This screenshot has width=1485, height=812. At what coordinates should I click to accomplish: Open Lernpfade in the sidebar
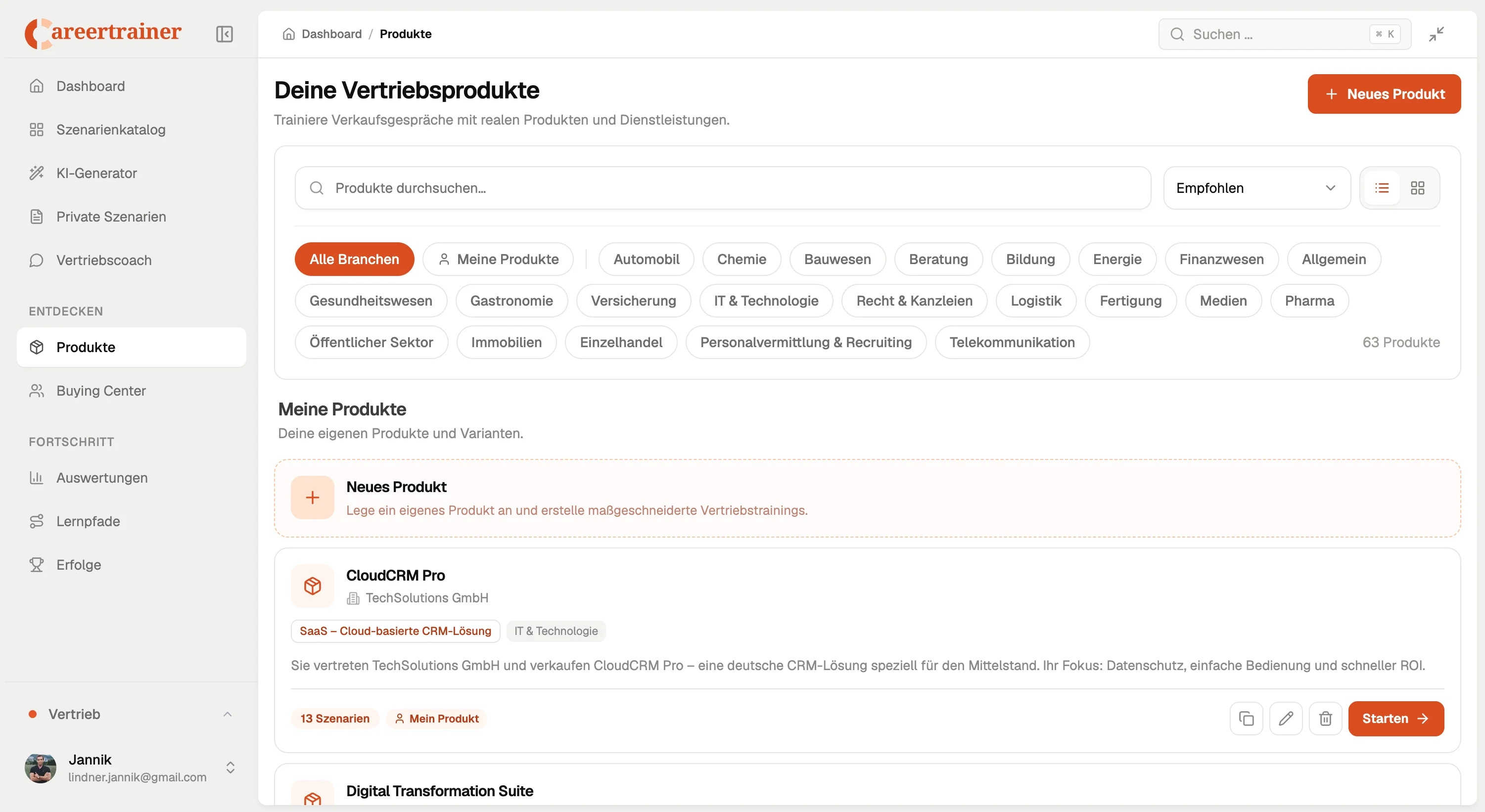click(132, 521)
